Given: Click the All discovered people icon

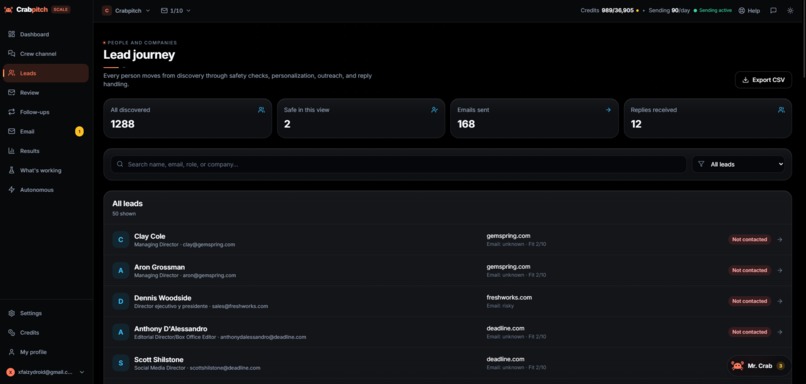Looking at the screenshot, I should click(x=261, y=109).
